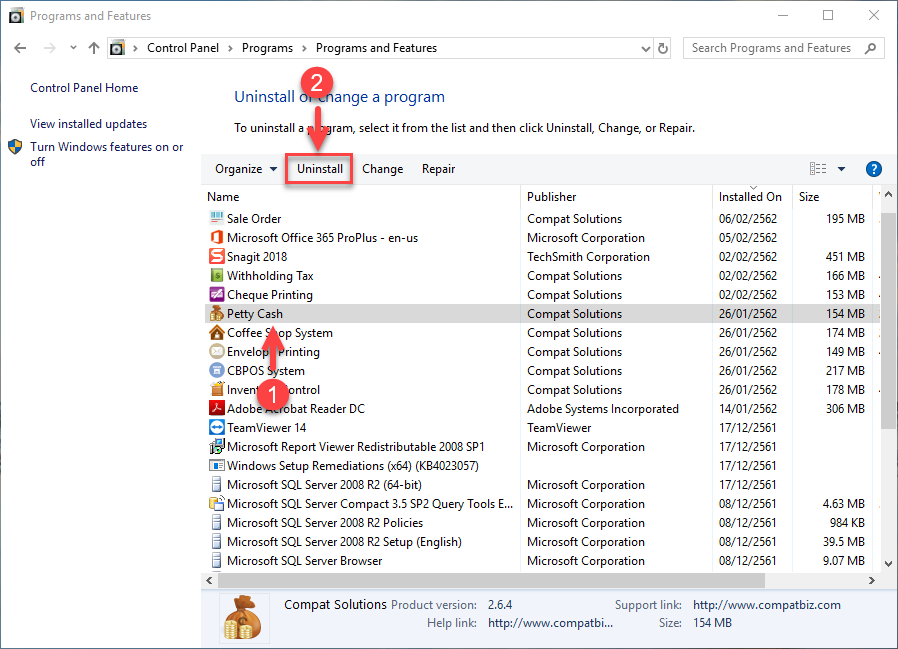Click the Snagit 2018 icon
The image size is (898, 649).
216,256
